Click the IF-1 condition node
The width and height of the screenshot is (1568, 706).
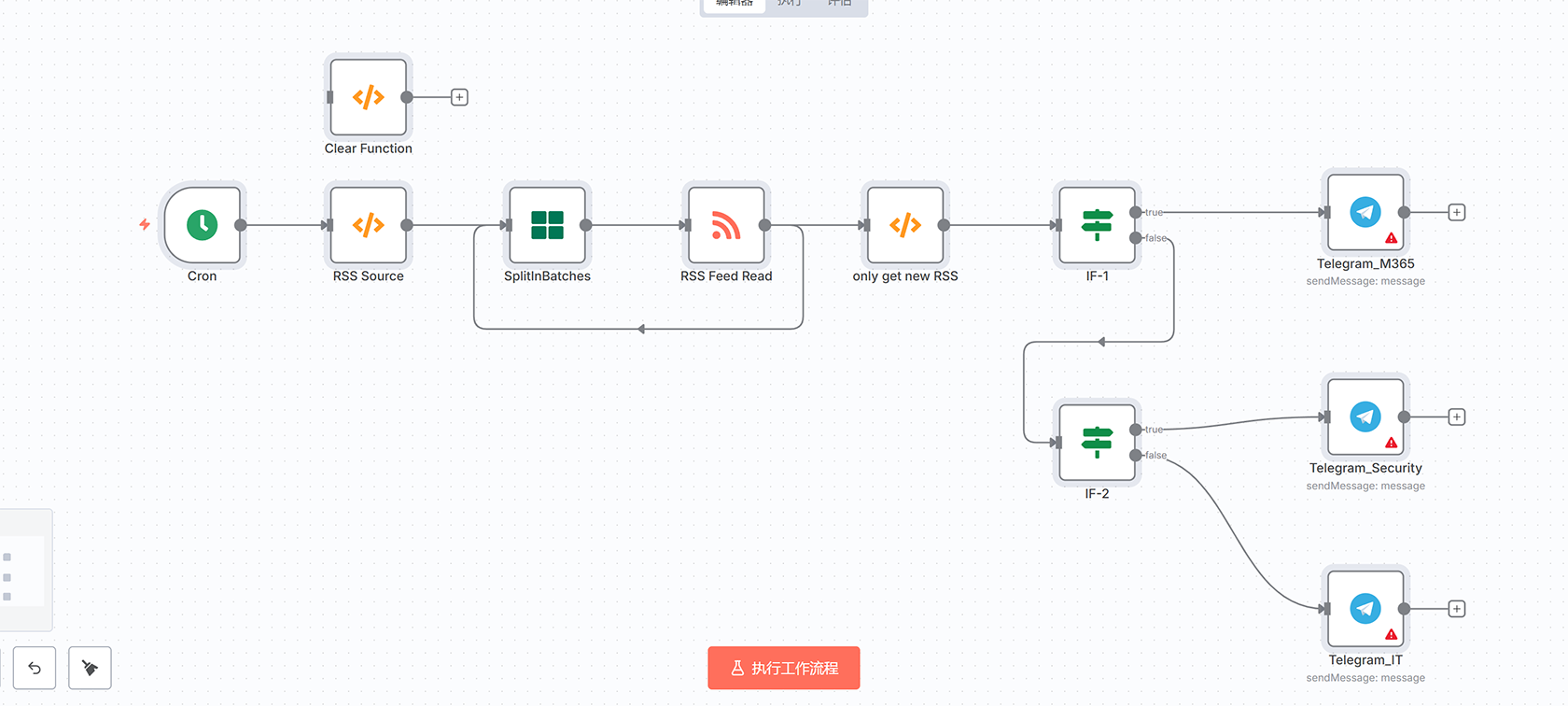point(1097,225)
